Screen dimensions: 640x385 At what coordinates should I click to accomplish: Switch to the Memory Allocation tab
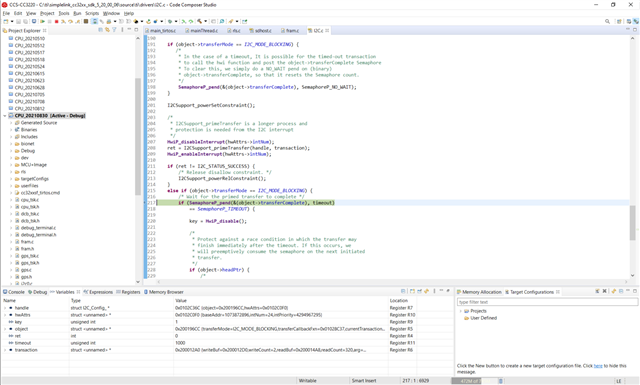479,292
